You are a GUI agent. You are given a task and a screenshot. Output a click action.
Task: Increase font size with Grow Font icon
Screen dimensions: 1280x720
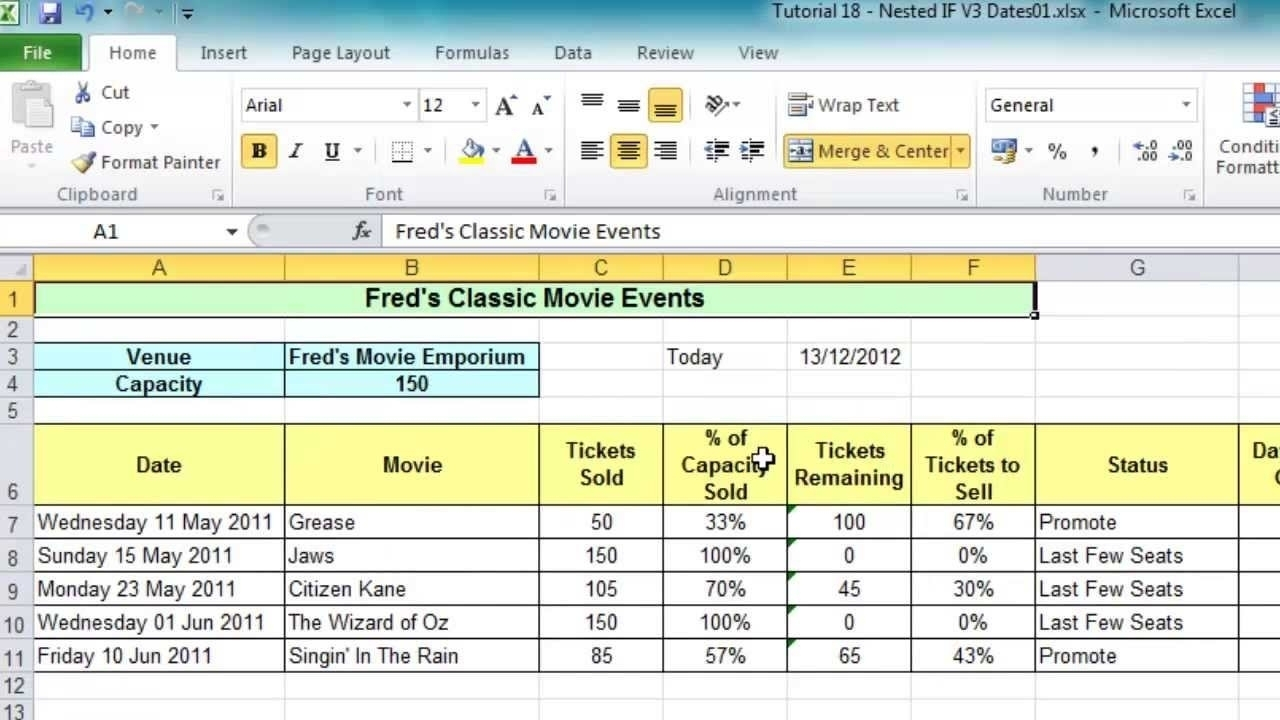click(506, 105)
